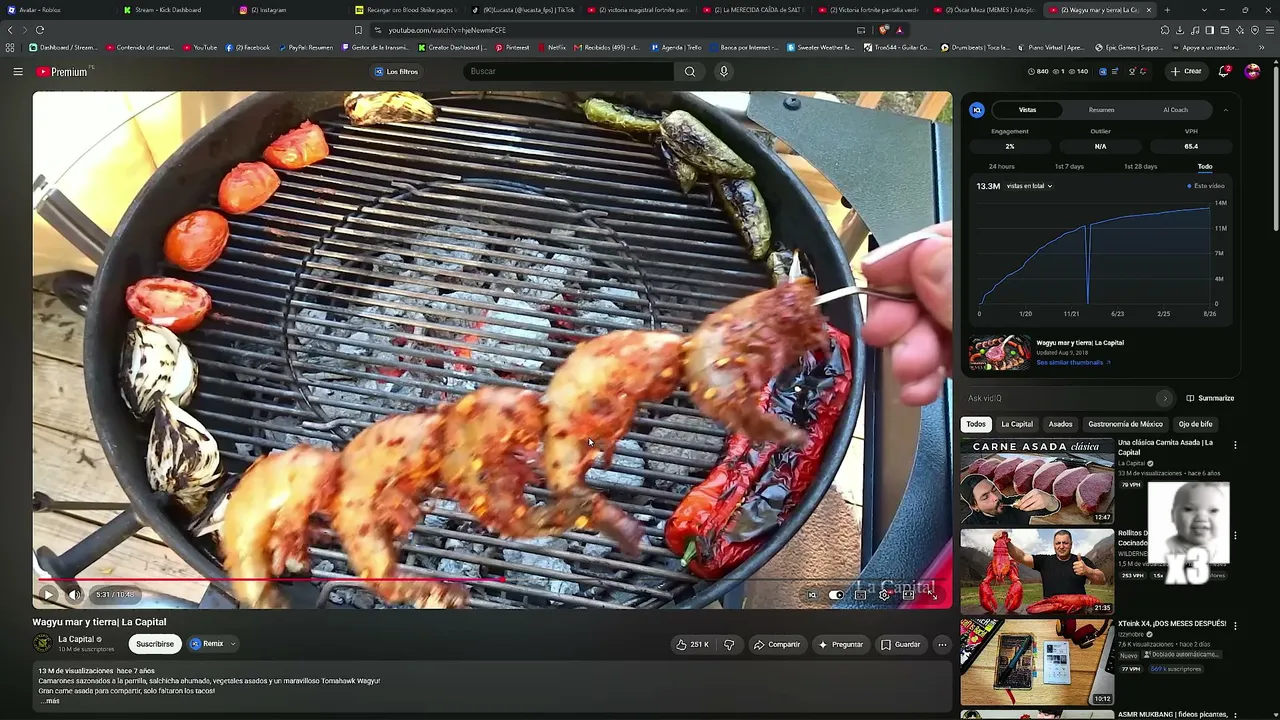Toggle theater mode in player
The image size is (1280, 720).
(x=908, y=595)
